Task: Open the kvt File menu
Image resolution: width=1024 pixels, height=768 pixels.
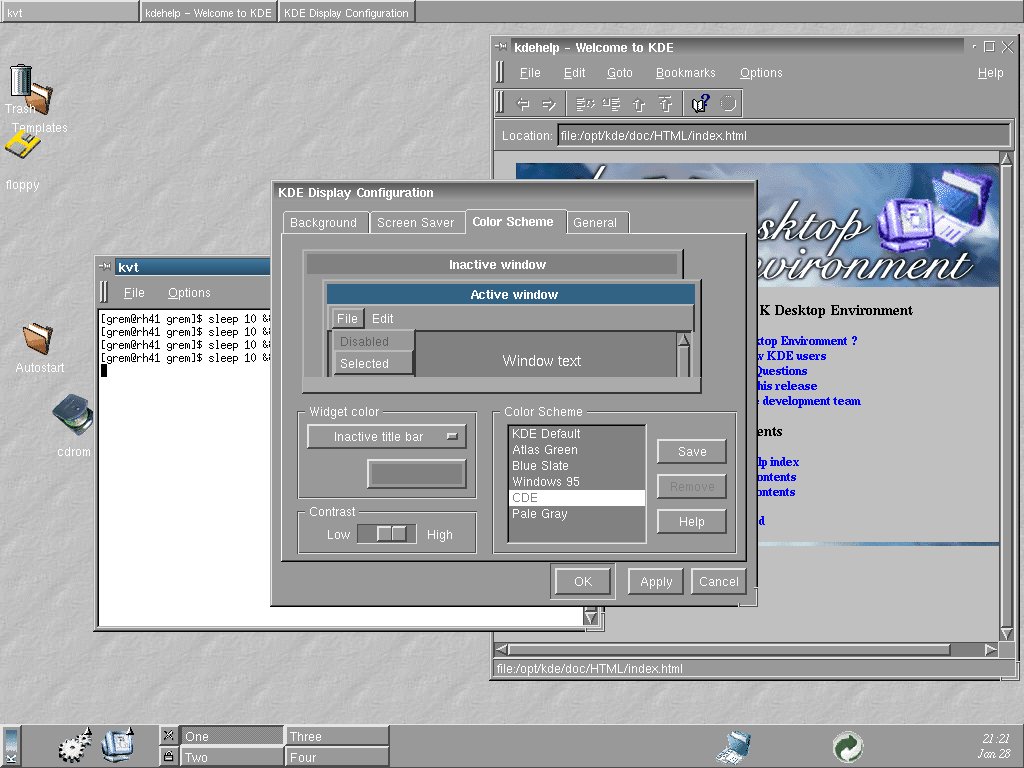Action: coord(134,293)
